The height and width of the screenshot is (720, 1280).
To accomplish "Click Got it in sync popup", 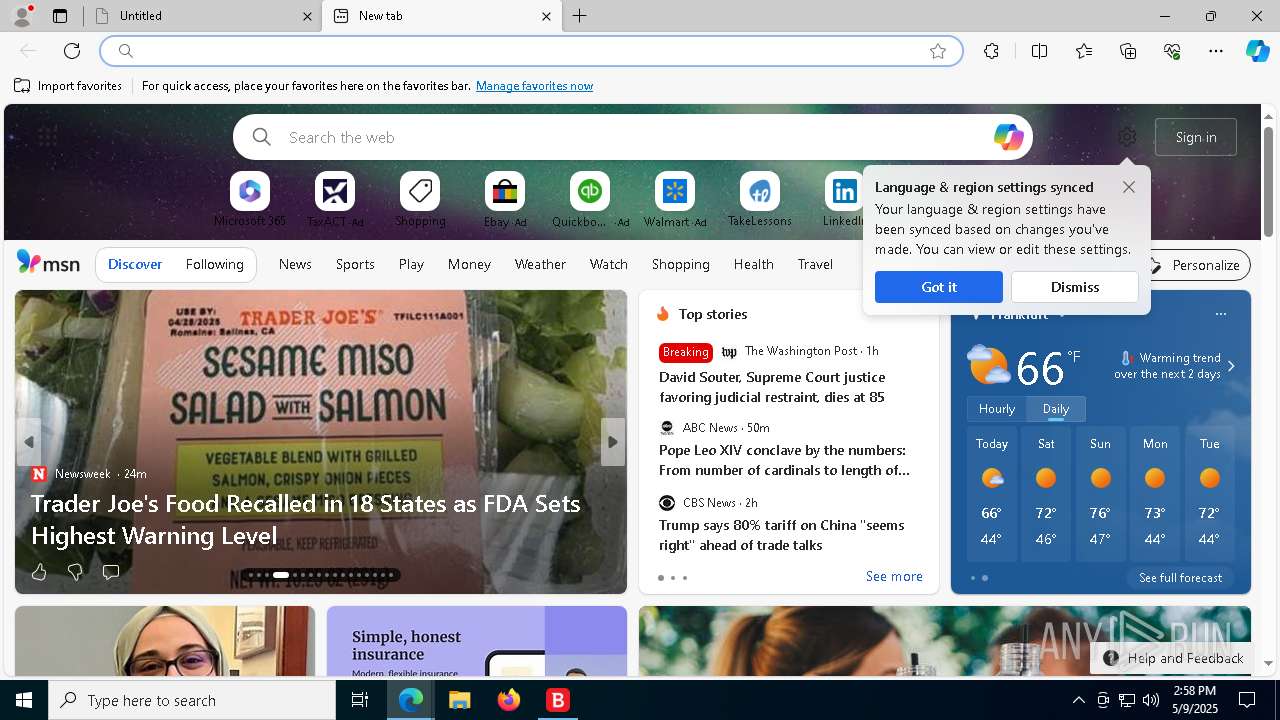I will point(939,287).
